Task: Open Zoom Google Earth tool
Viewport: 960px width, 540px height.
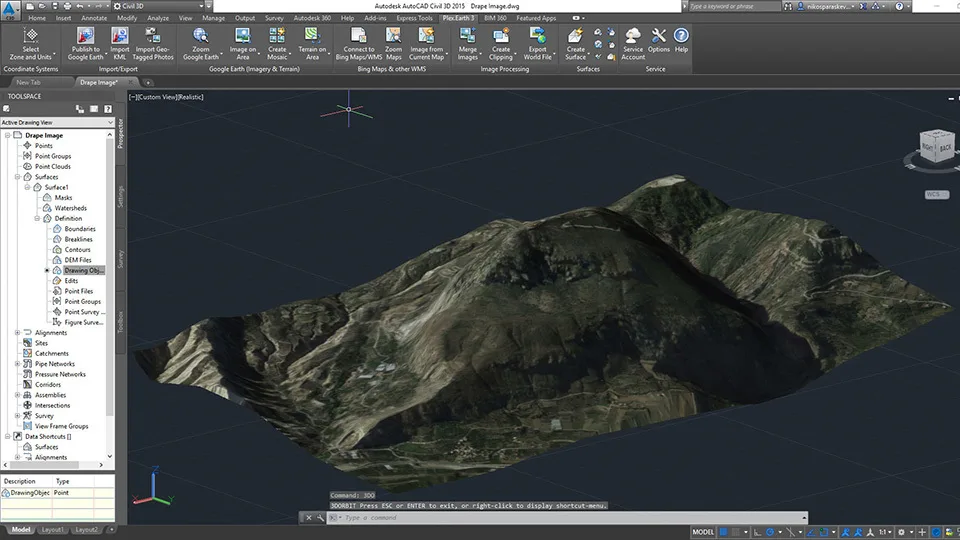Action: [x=200, y=36]
